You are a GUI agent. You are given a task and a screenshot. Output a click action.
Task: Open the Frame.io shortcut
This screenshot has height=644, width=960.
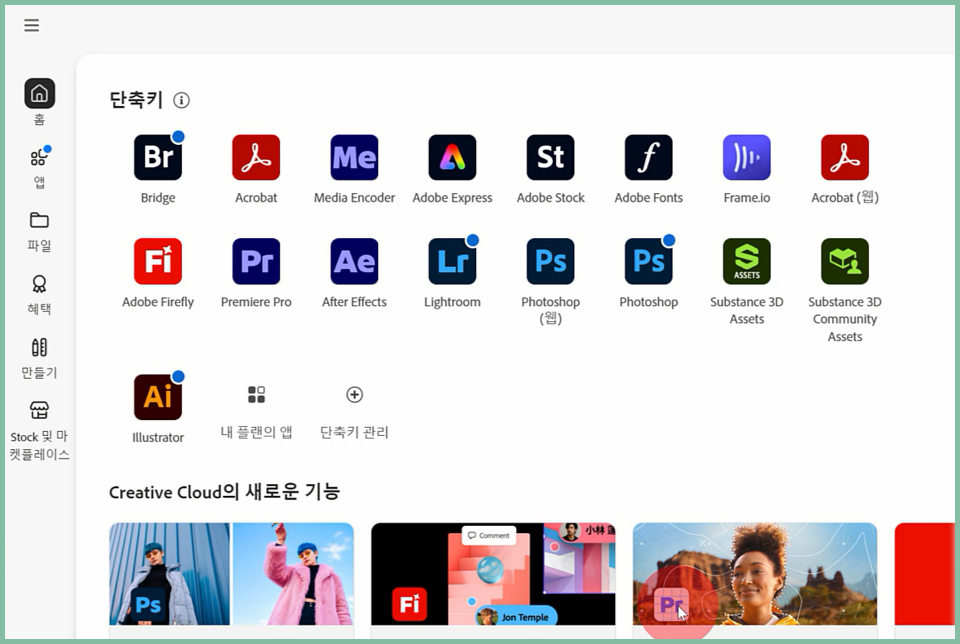pos(746,157)
